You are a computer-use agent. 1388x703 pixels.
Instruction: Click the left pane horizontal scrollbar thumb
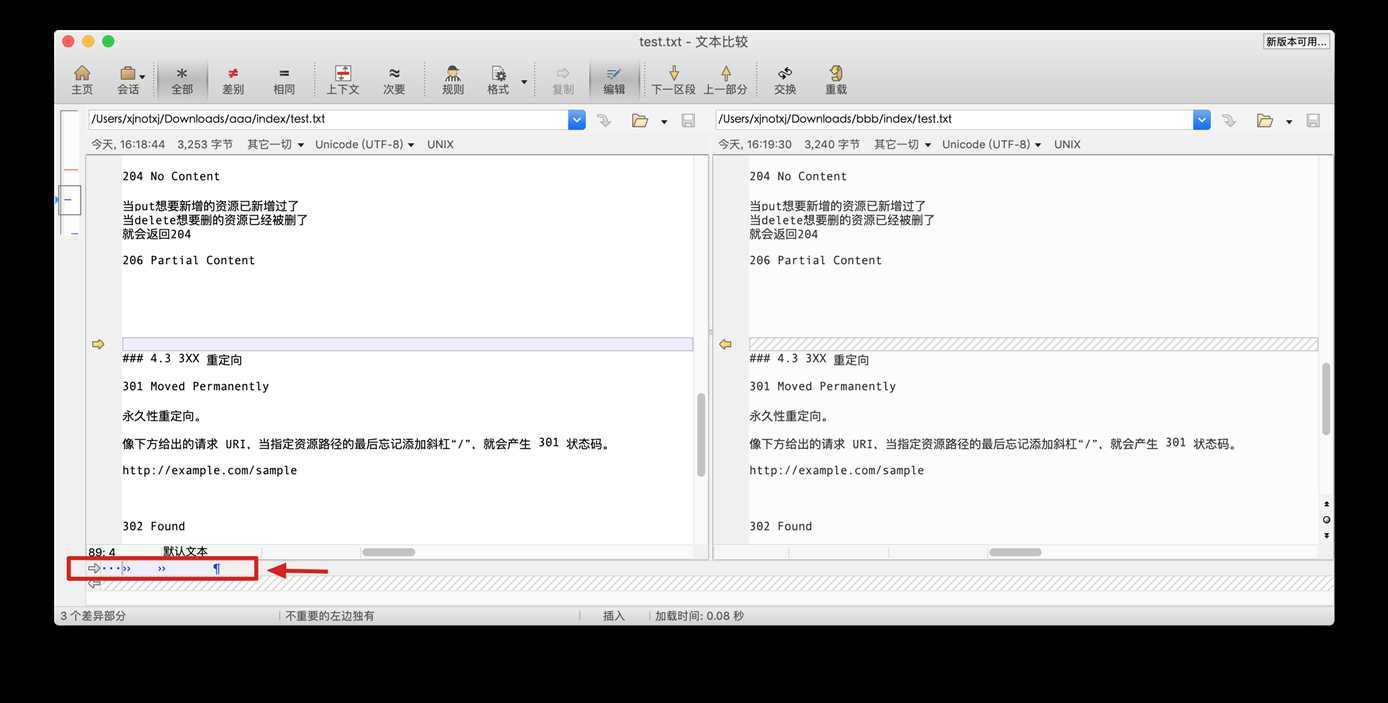click(388, 552)
